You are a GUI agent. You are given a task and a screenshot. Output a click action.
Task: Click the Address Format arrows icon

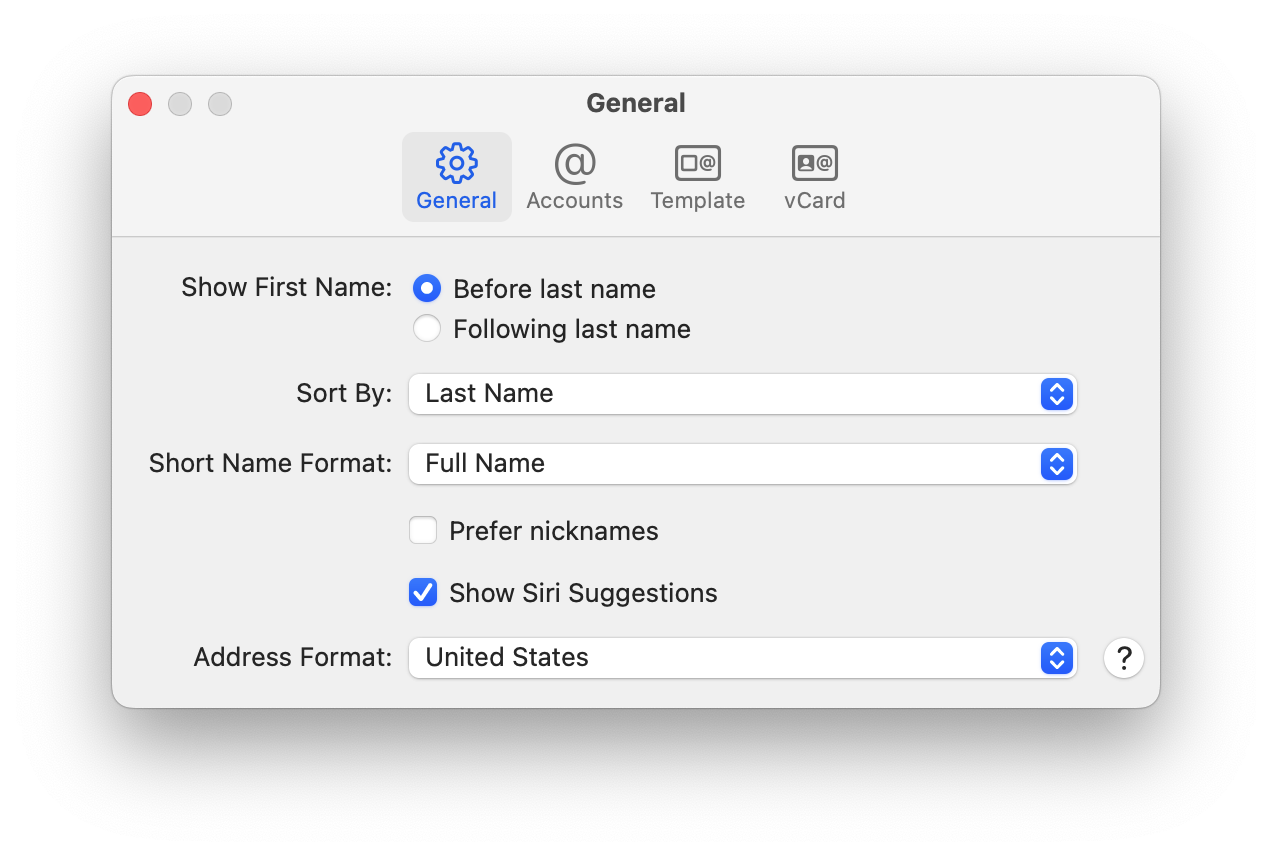point(1056,658)
